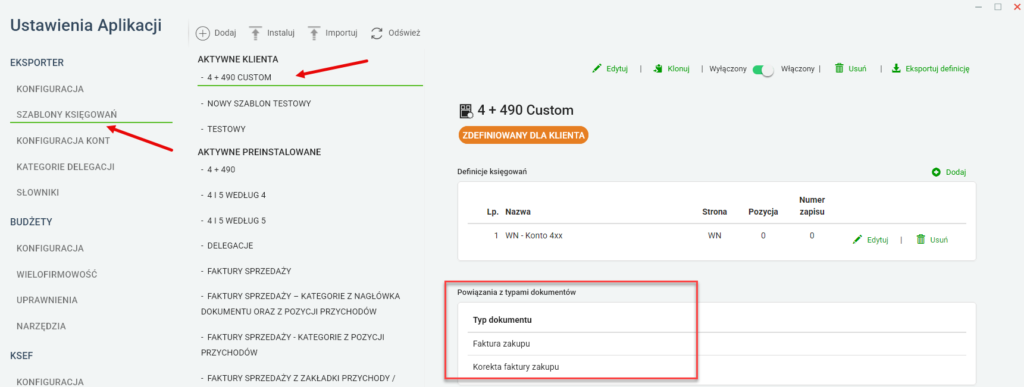Click the top Usuń template link
1024x387 pixels.
point(857,69)
